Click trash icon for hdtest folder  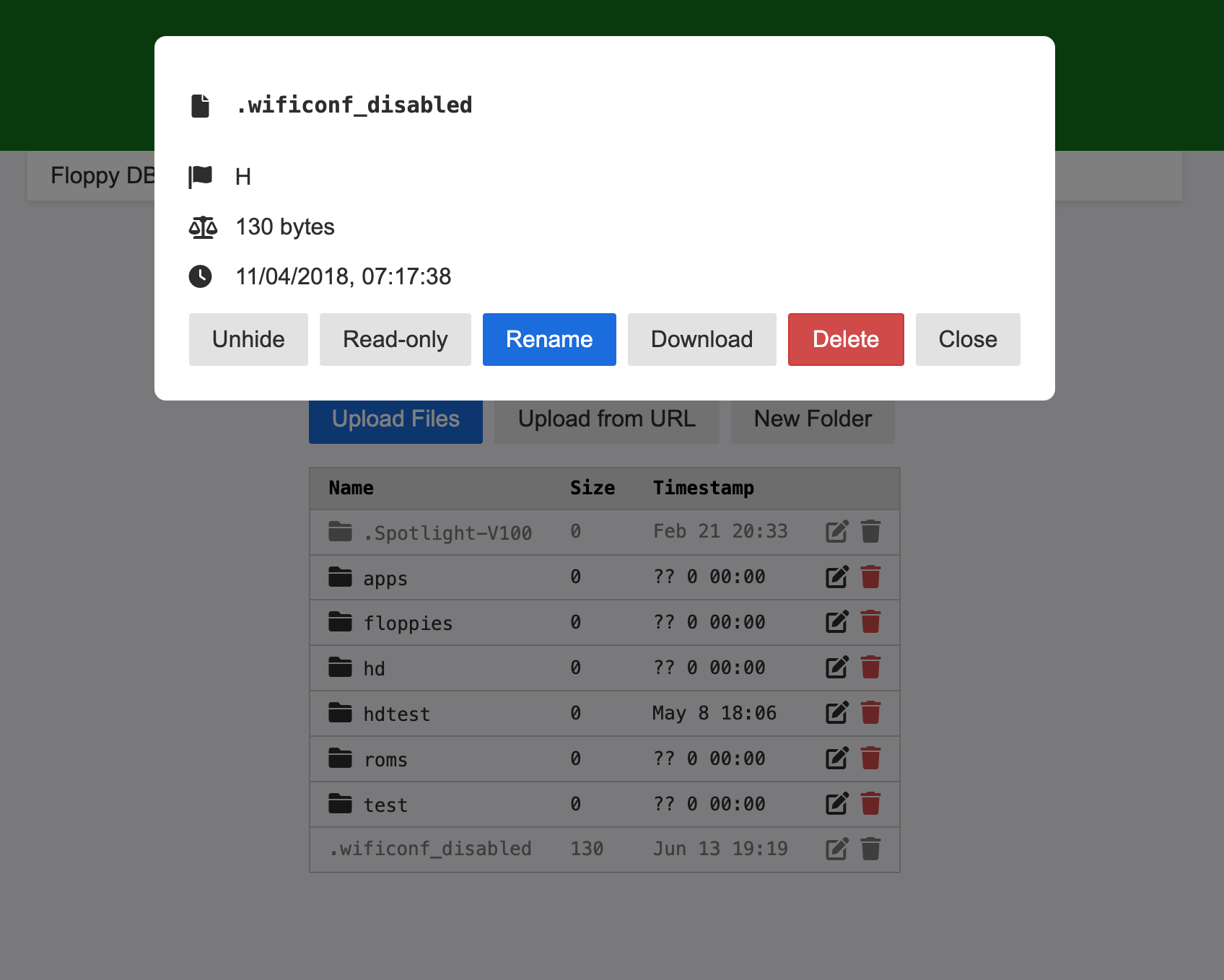[x=871, y=713]
